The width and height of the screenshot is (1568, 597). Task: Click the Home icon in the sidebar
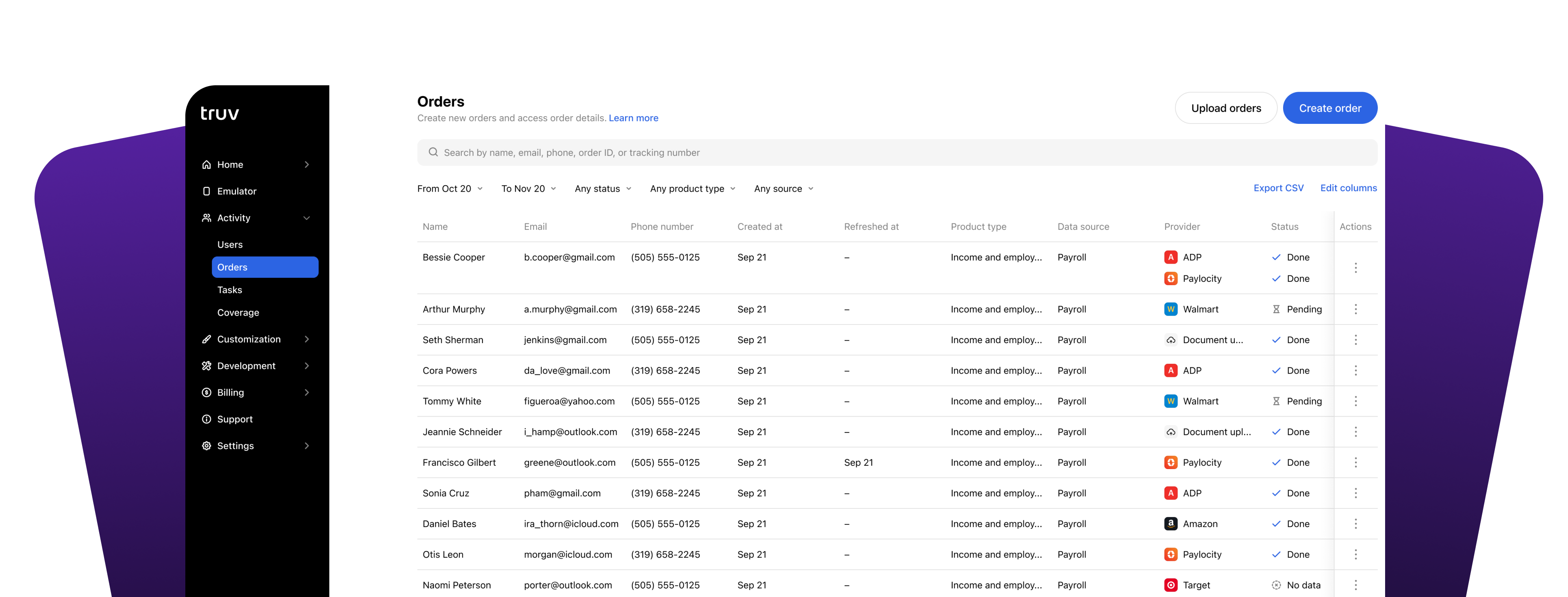[206, 164]
